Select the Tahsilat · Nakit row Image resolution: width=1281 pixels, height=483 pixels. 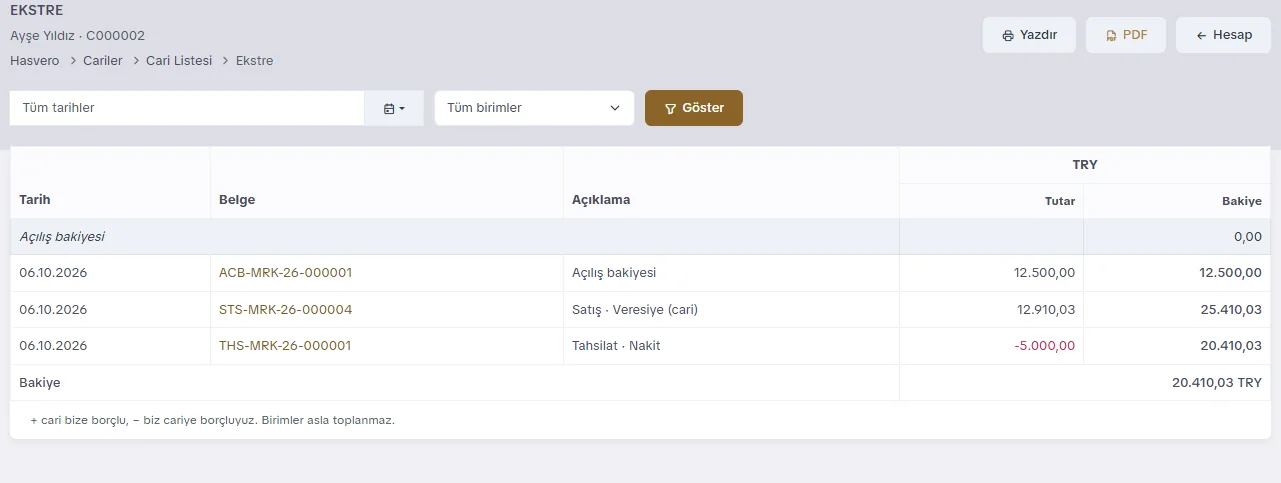click(x=640, y=346)
